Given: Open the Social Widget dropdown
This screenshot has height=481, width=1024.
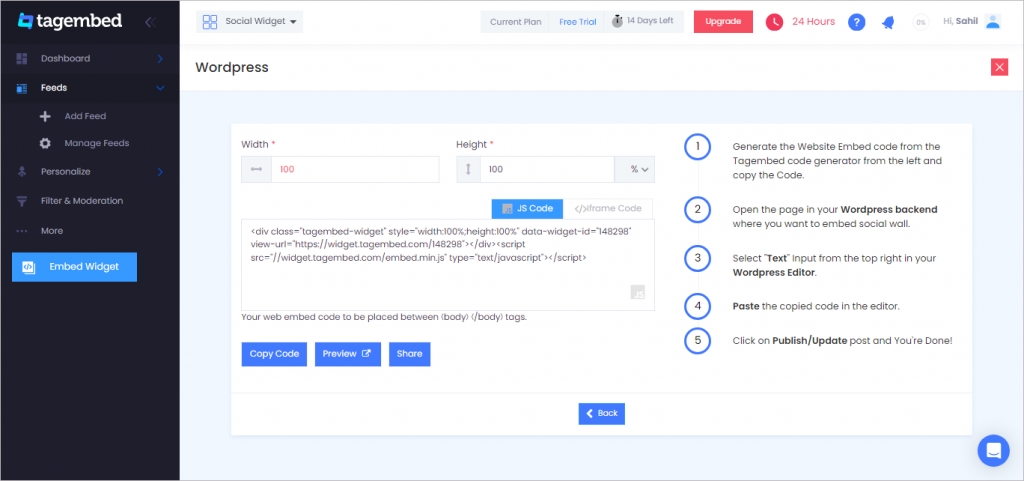Looking at the screenshot, I should click(249, 22).
